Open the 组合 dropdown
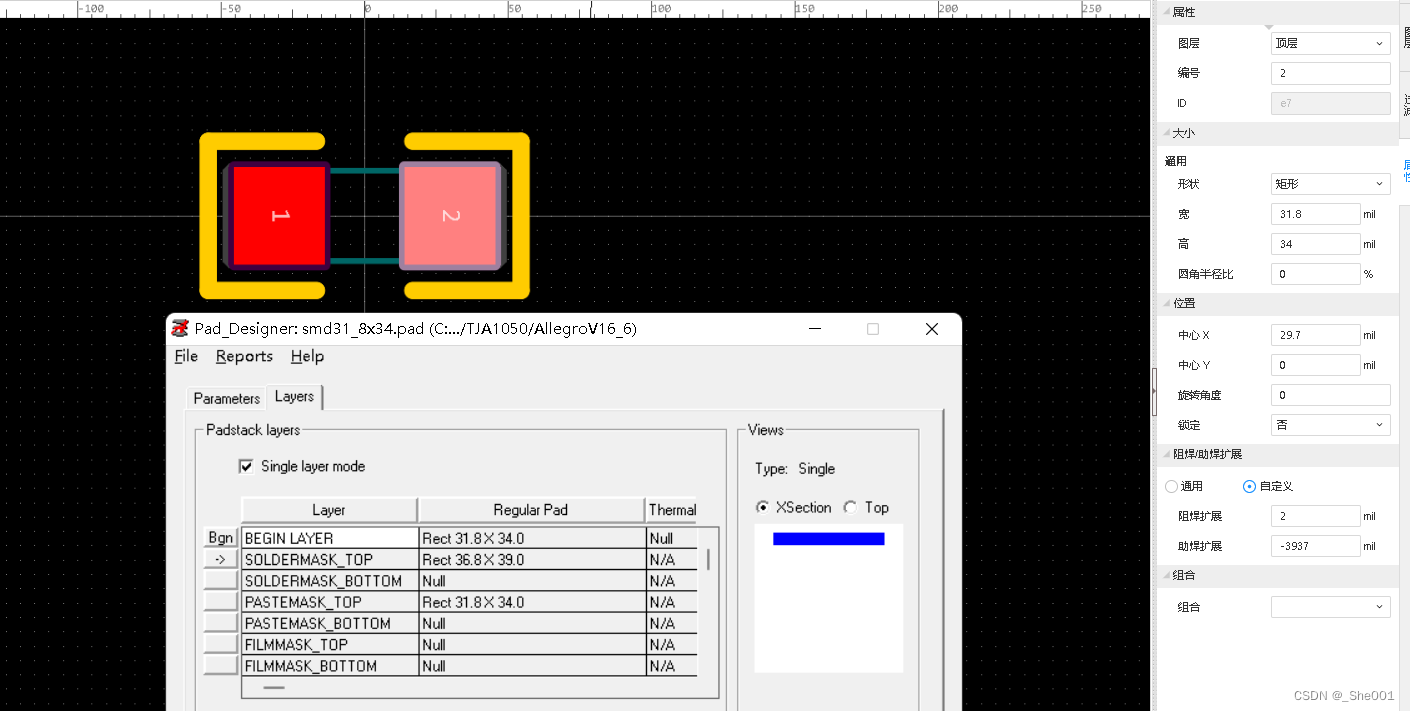The height and width of the screenshot is (711, 1410). [x=1330, y=607]
